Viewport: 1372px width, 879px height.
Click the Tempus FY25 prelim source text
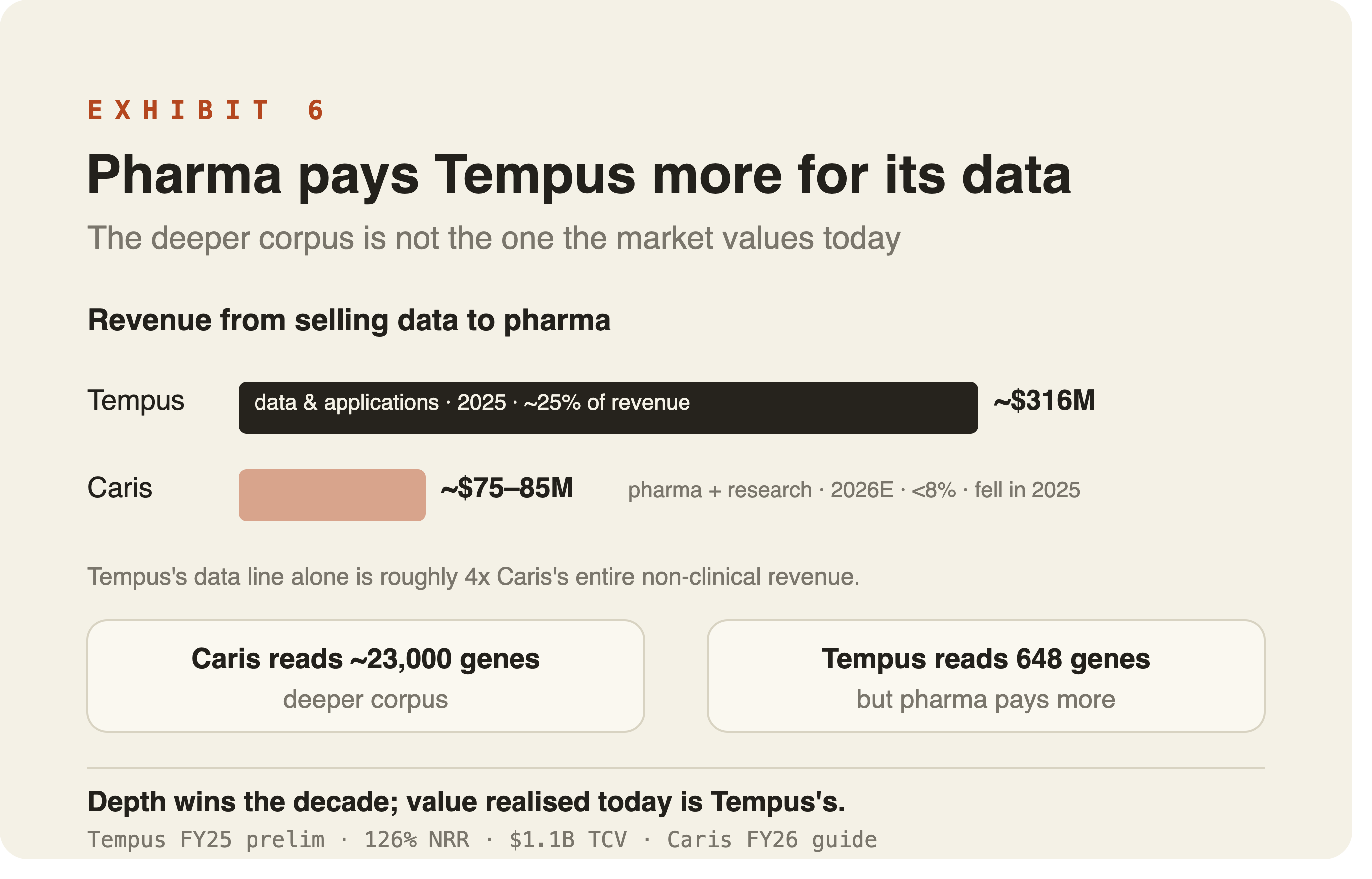pyautogui.click(x=206, y=840)
